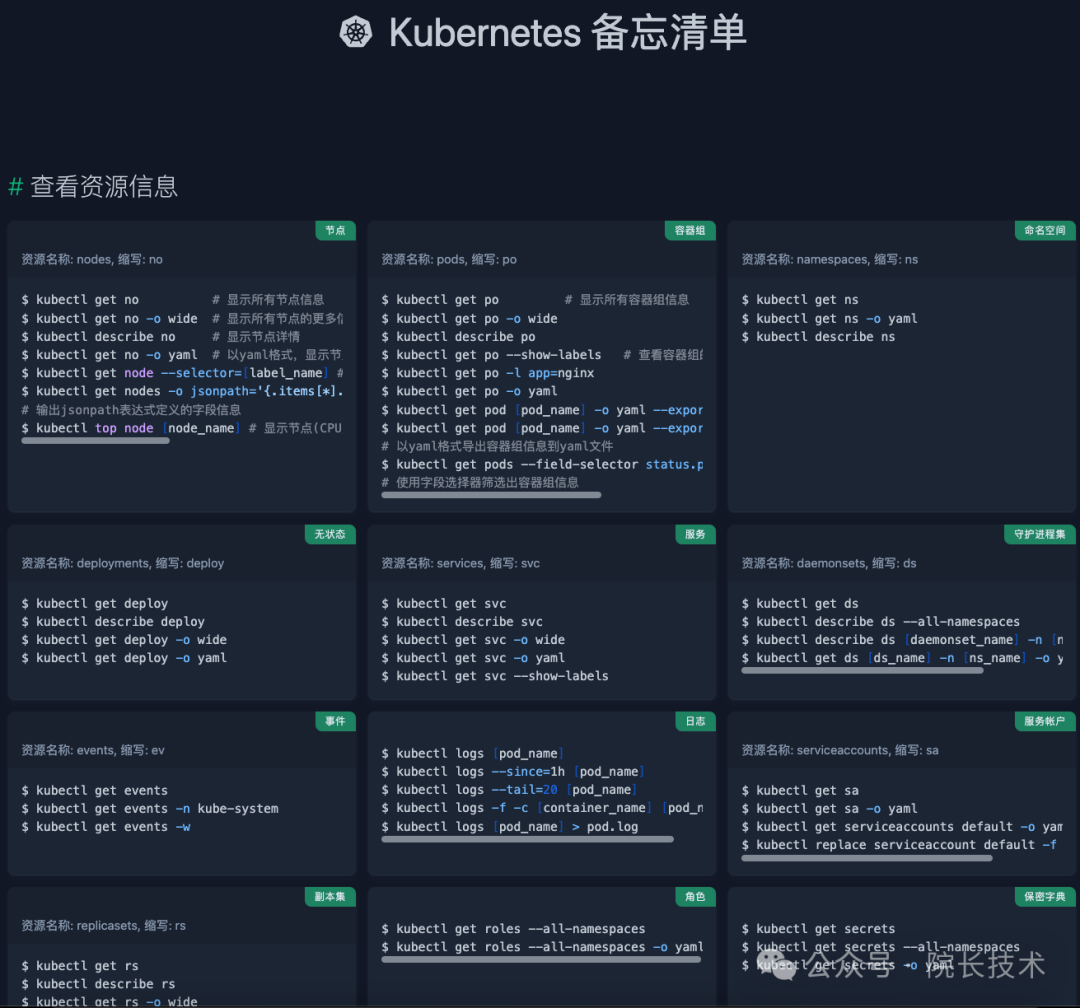Screen dimensions: 1080x1008
Task: Click the nodes card horizontal scrollbar
Action: tap(95, 441)
